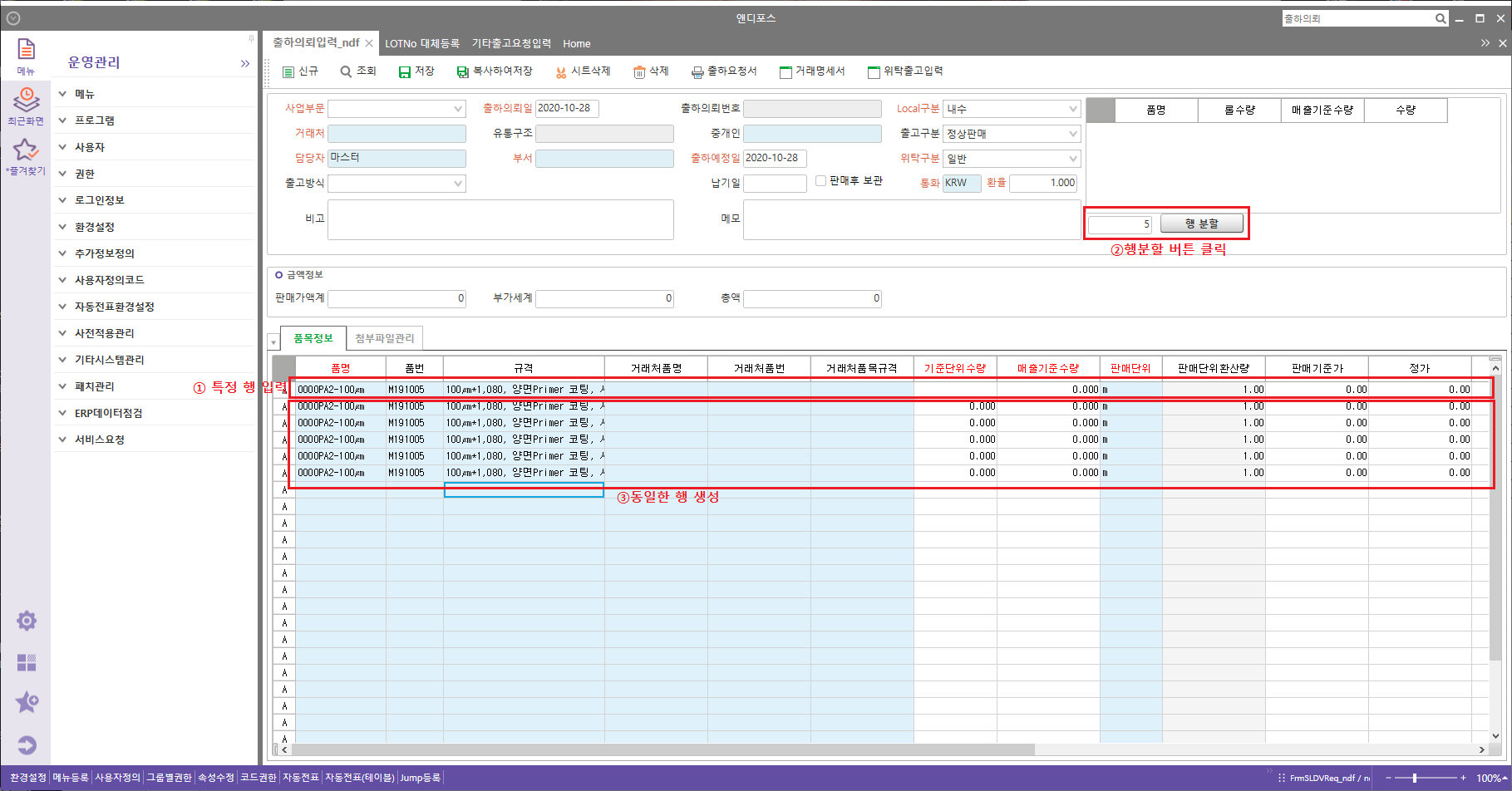
Task: Click the zoom-out minus in status bar
Action: pyautogui.click(x=1388, y=778)
